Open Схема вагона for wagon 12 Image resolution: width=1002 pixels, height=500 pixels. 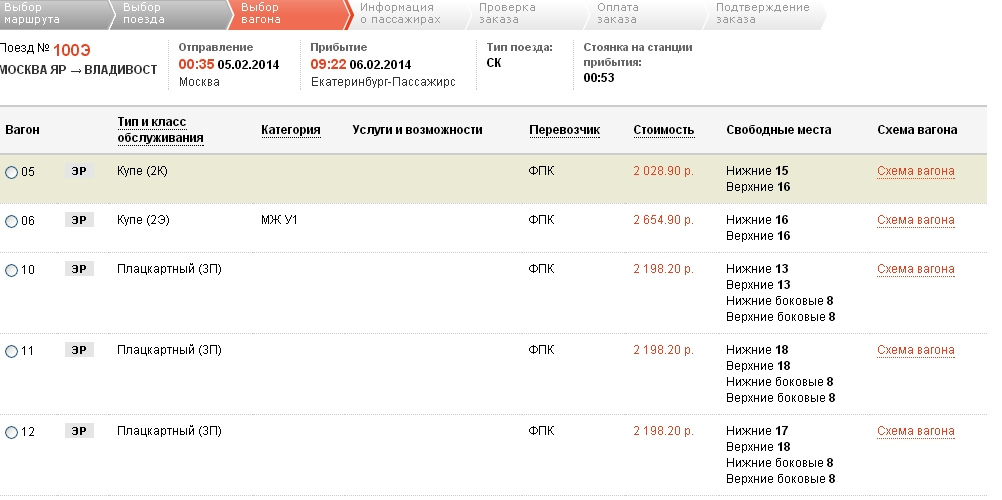click(915, 431)
